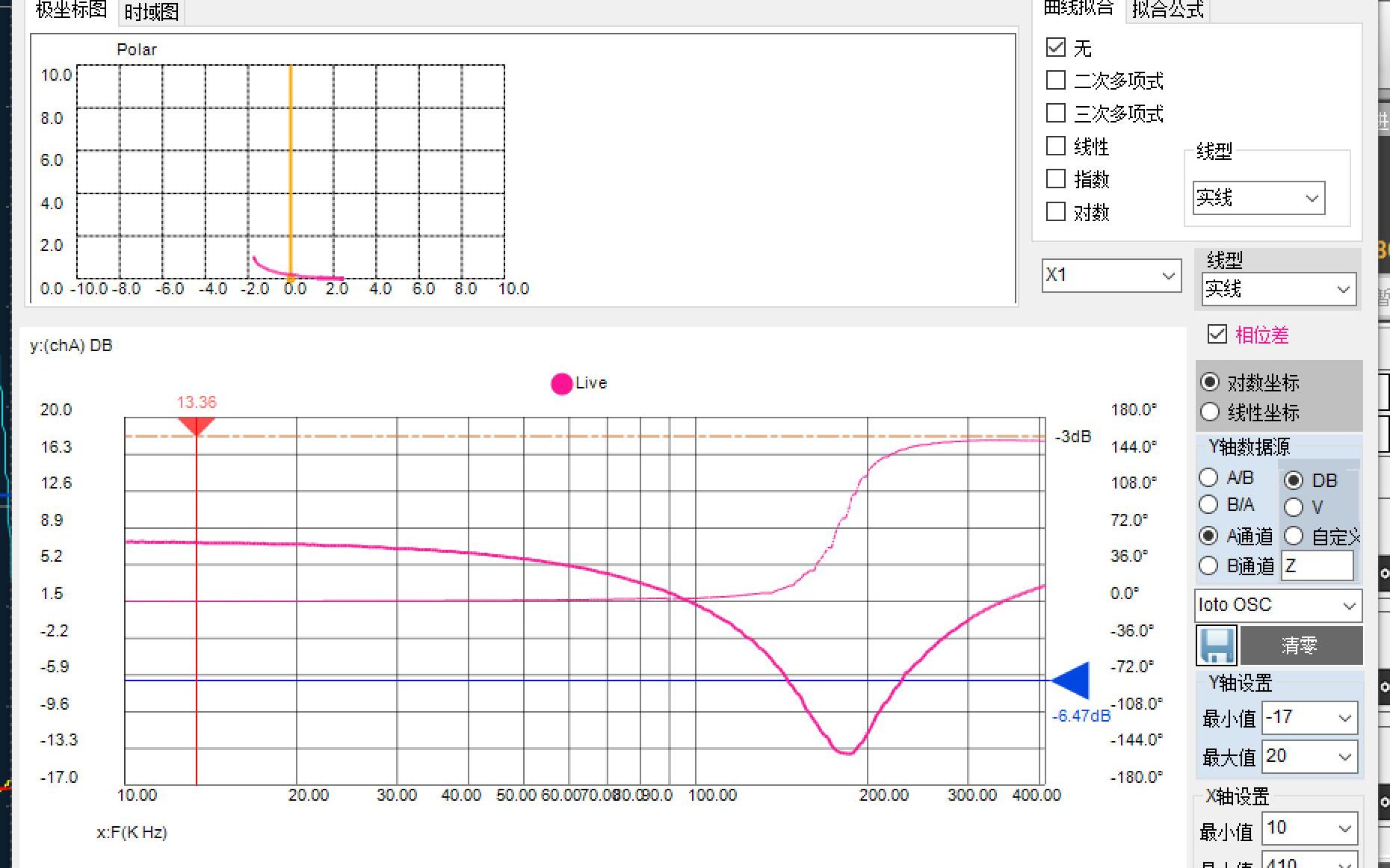The image size is (1390, 868).
Task: Click the y:(chA) DB axis label
Action: [x=71, y=345]
